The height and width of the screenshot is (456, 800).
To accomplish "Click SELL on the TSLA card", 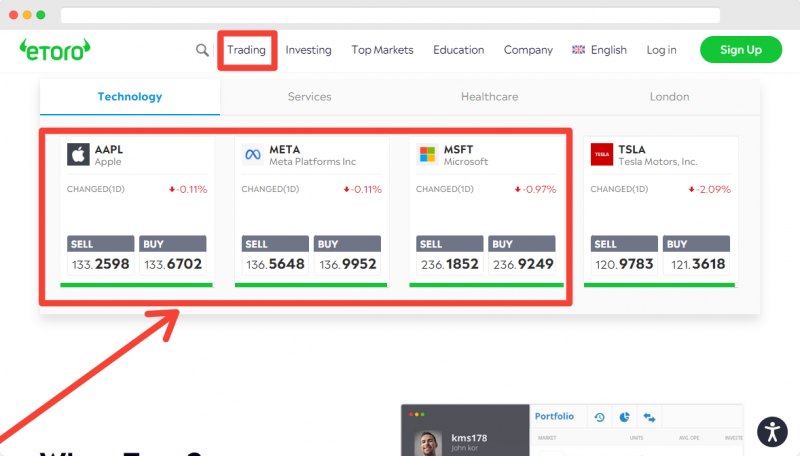I will click(x=624, y=255).
